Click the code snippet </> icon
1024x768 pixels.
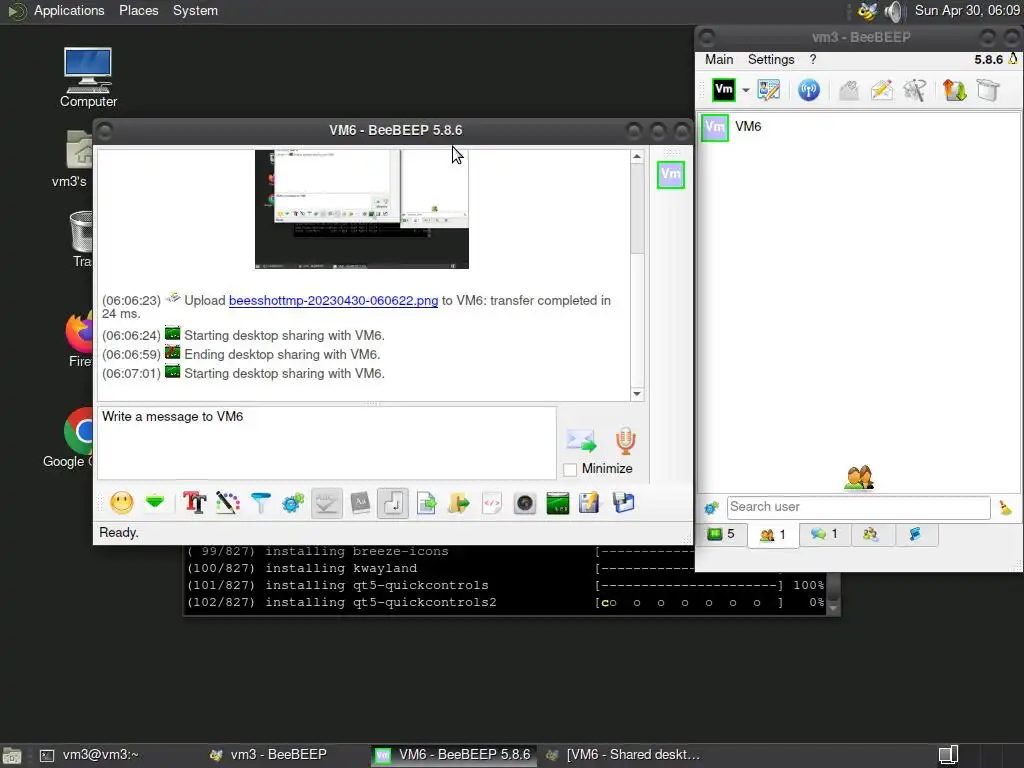(x=492, y=503)
